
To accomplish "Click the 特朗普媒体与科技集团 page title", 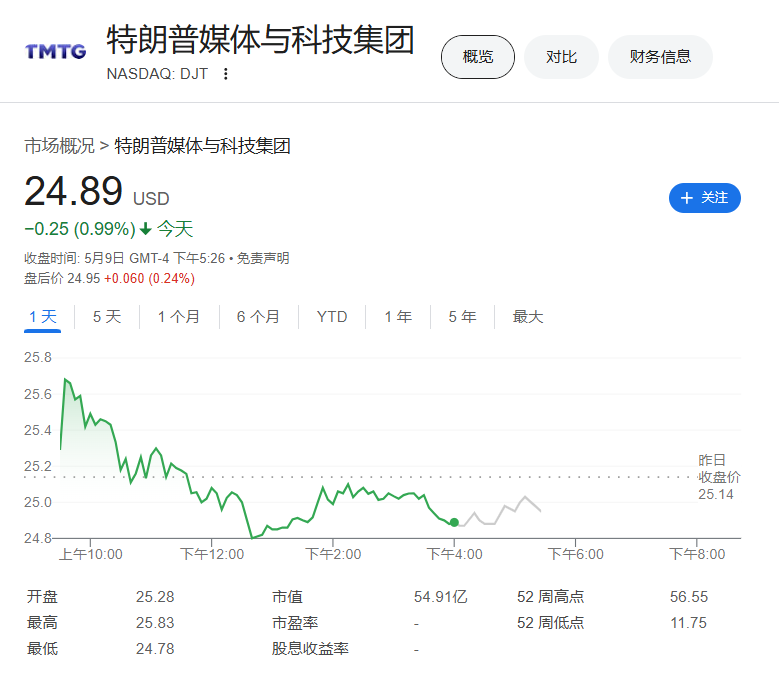I will [x=260, y=39].
